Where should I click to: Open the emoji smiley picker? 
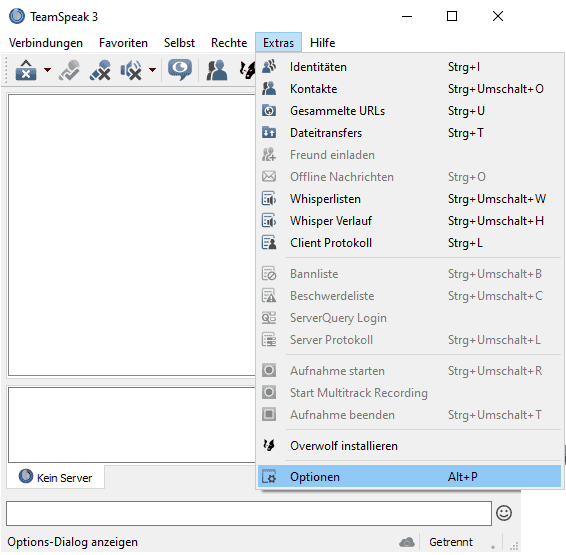pyautogui.click(x=504, y=514)
